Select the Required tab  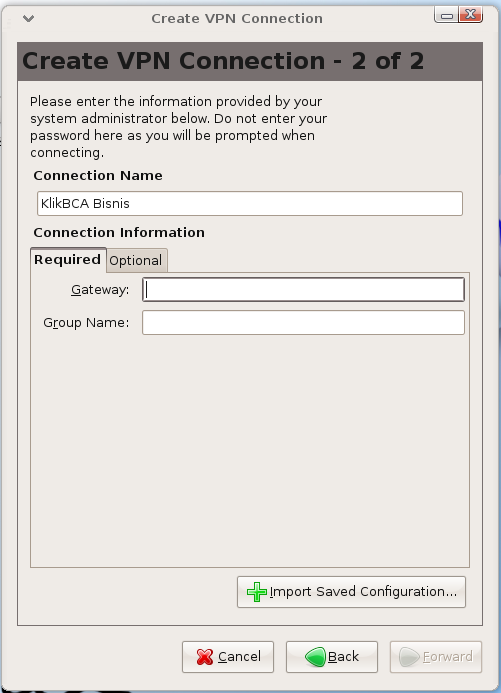point(68,259)
